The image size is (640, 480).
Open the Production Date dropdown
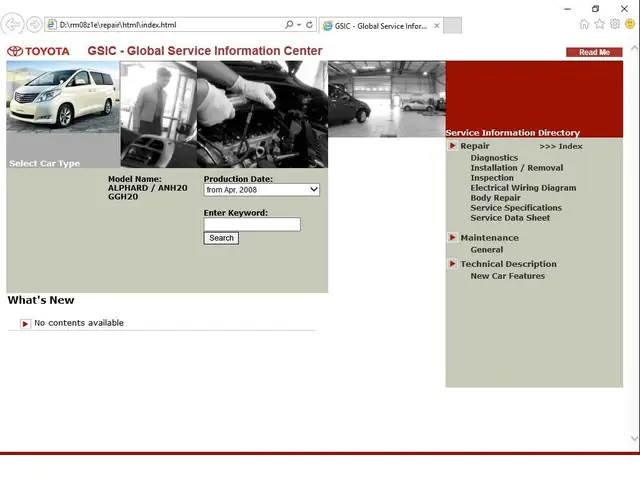coord(262,190)
